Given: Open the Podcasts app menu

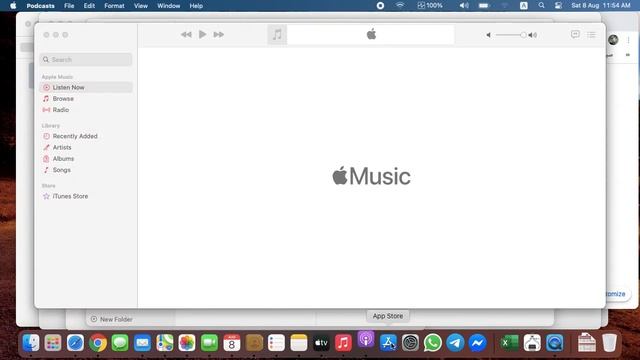Looking at the screenshot, I should coord(40,6).
